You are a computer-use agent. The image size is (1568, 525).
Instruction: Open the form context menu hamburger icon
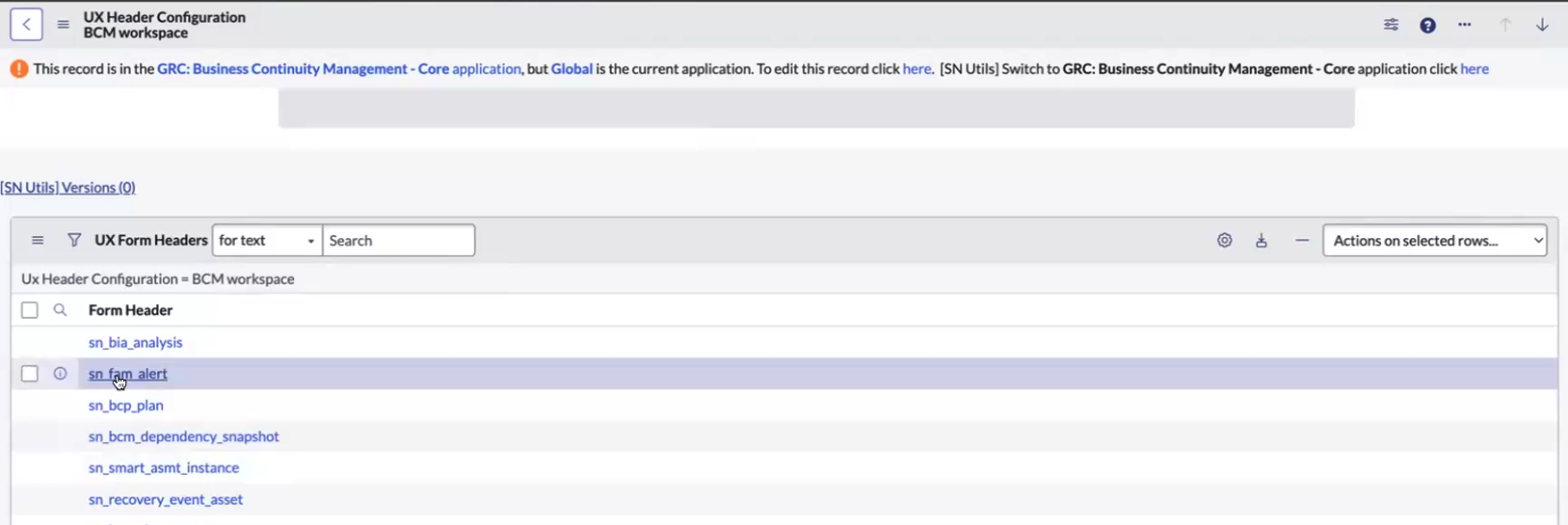(x=63, y=24)
